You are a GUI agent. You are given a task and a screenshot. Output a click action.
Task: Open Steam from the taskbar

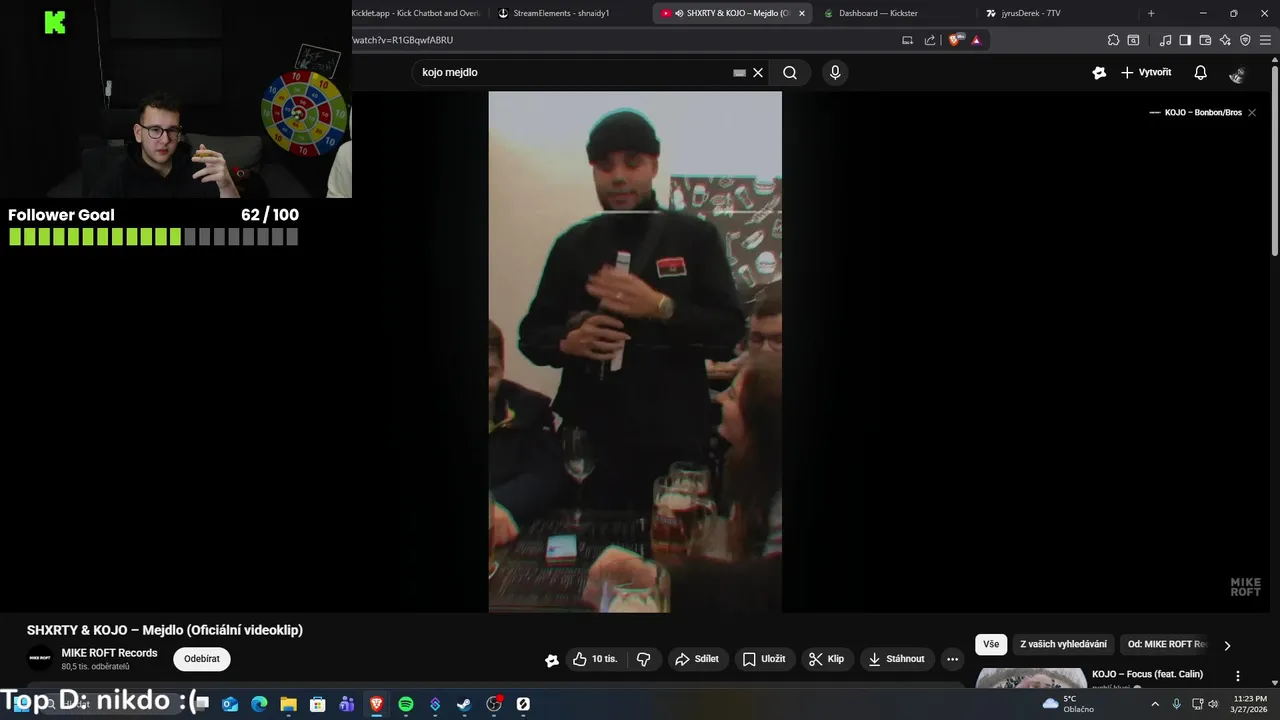coord(464,704)
